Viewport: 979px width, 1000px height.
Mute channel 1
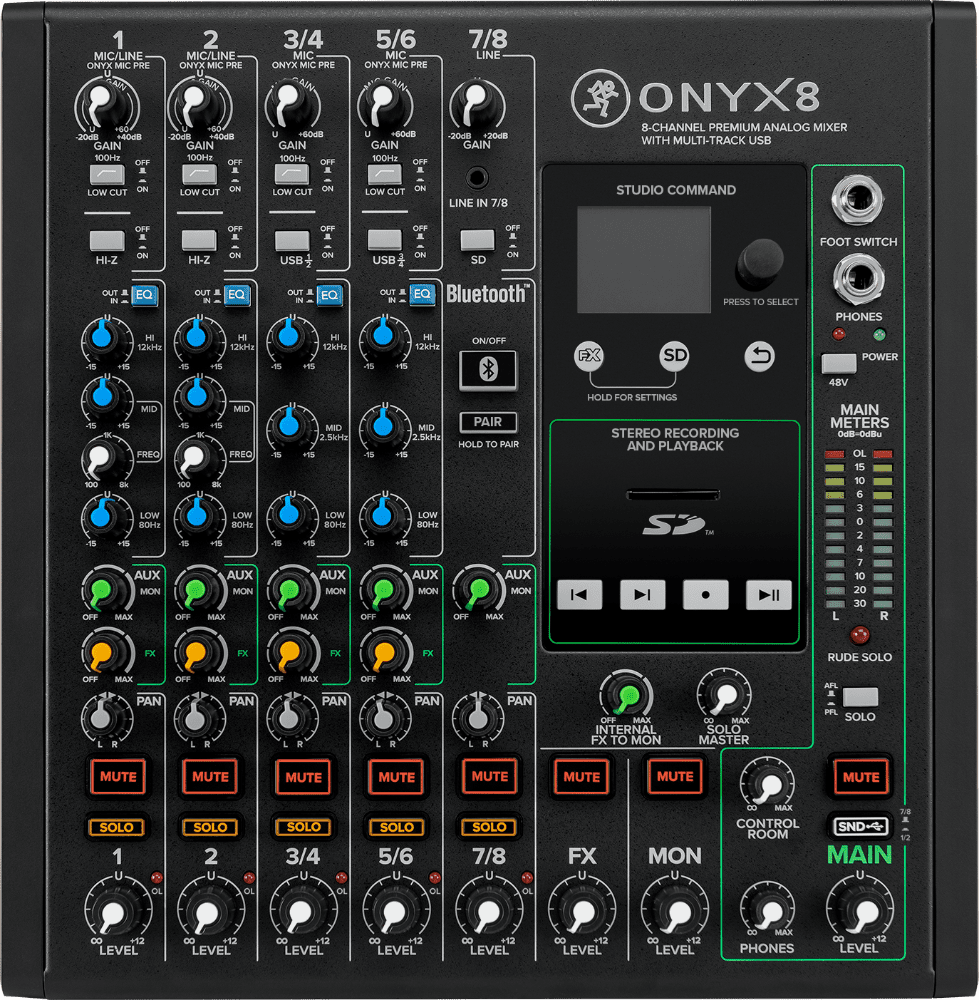(x=118, y=777)
